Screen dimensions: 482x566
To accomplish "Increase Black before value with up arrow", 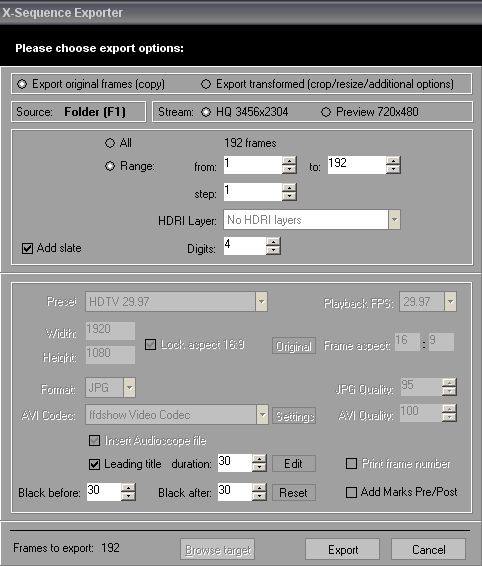I will coord(128,488).
